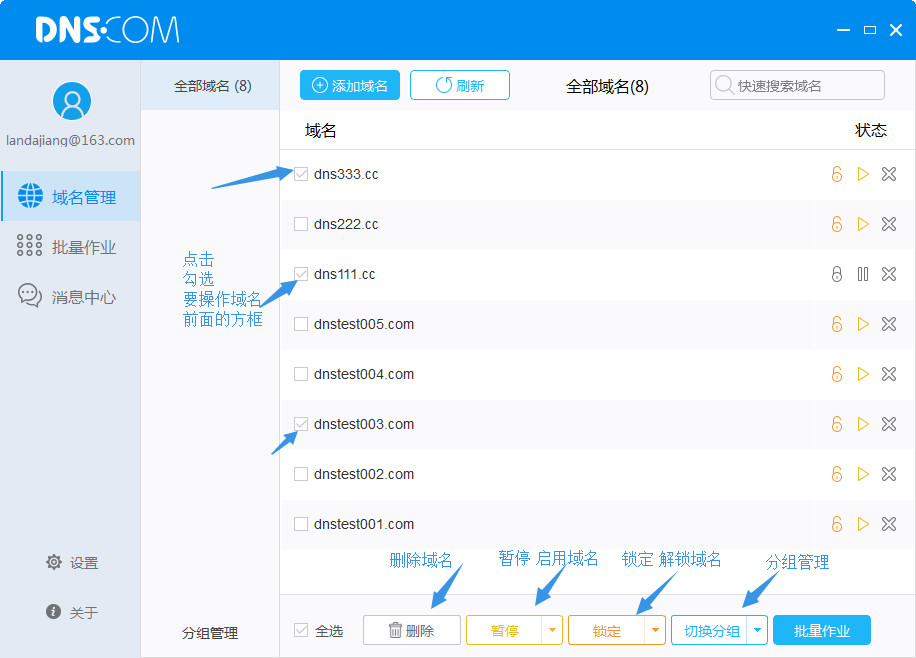This screenshot has height=658, width=916.
Task: Click the user avatar icon
Action: tap(71, 101)
